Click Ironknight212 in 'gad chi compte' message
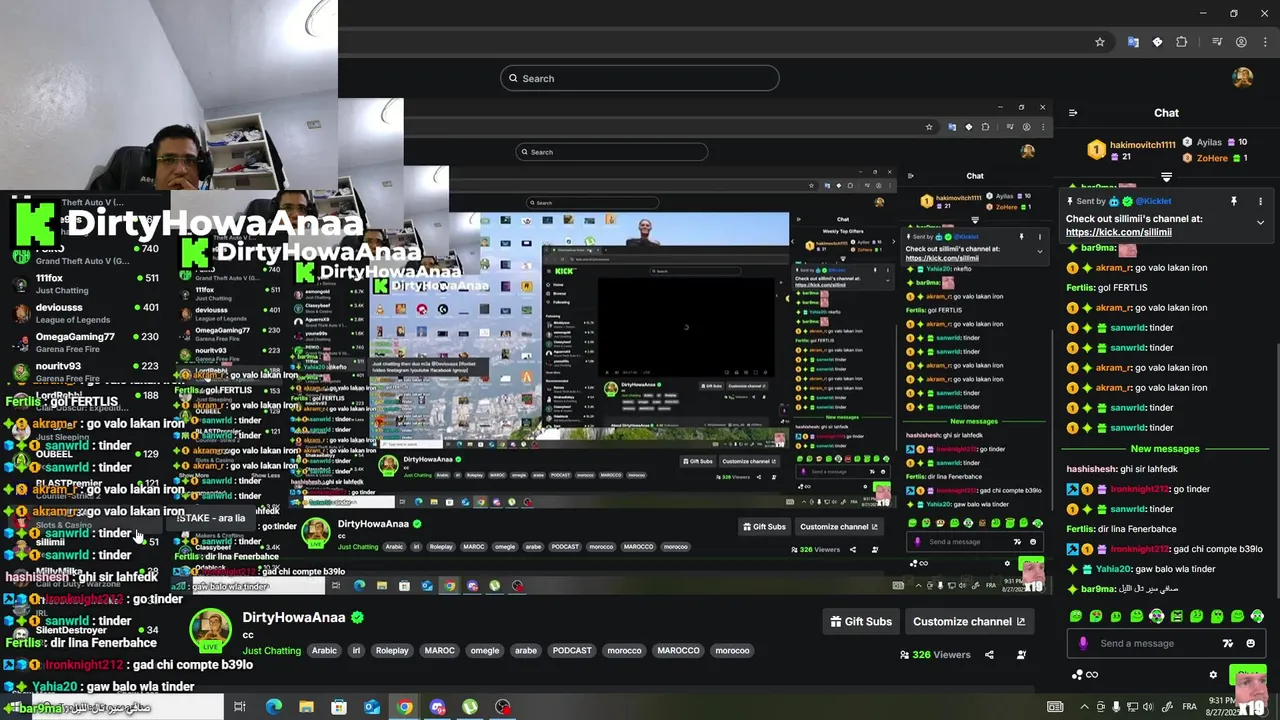 [x=1139, y=549]
